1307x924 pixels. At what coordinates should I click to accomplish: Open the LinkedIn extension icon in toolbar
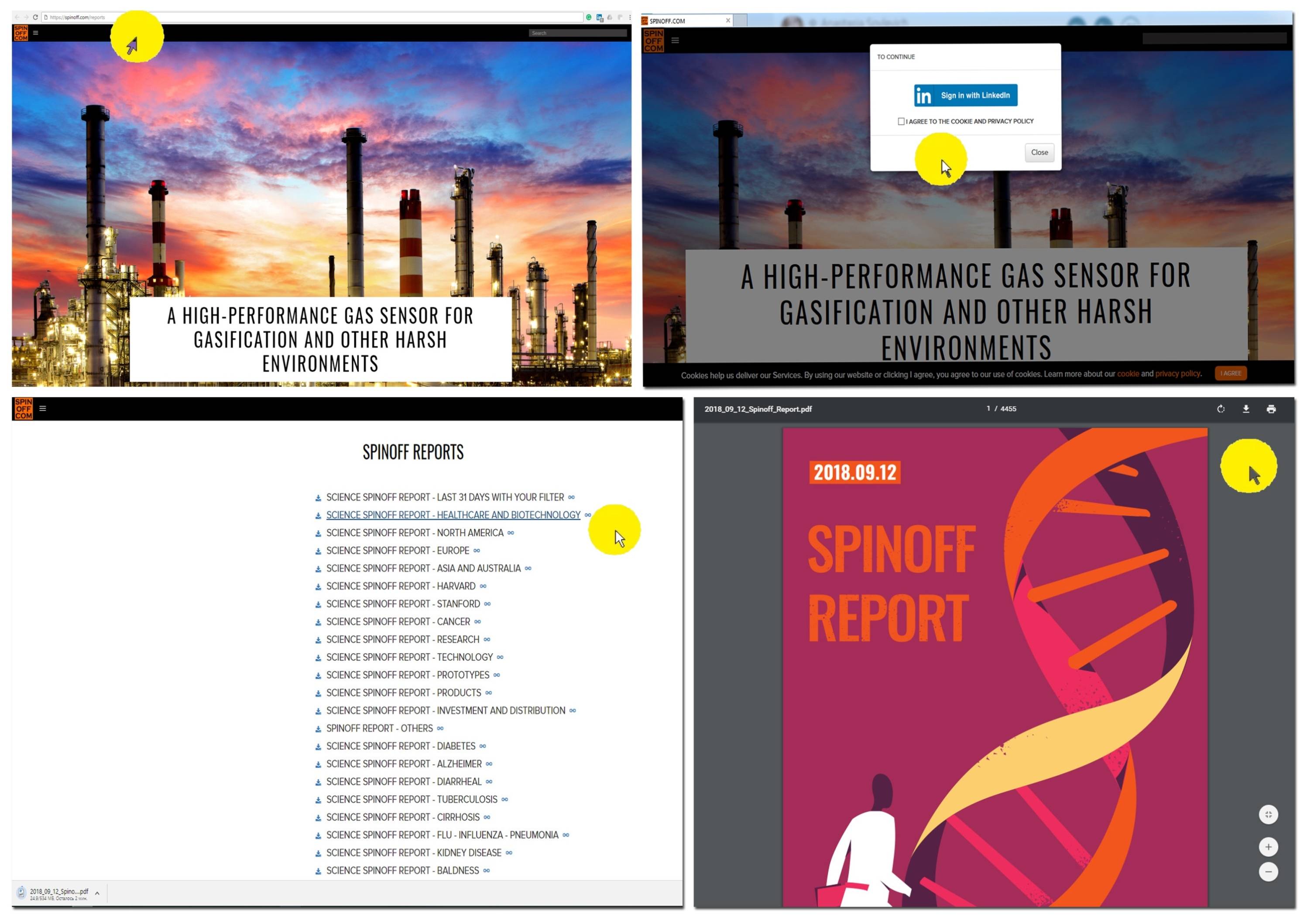(600, 17)
